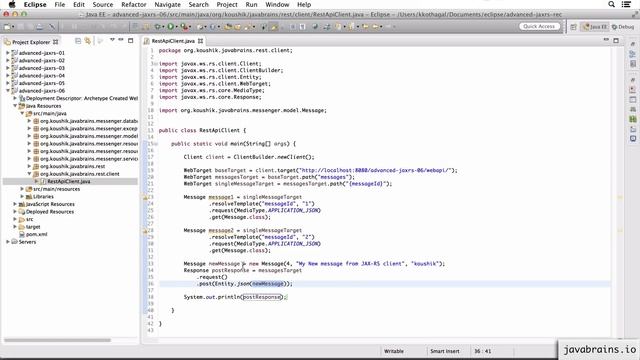Open the File menu
Viewport: 640px width, 360px height.
[x=60, y=4]
